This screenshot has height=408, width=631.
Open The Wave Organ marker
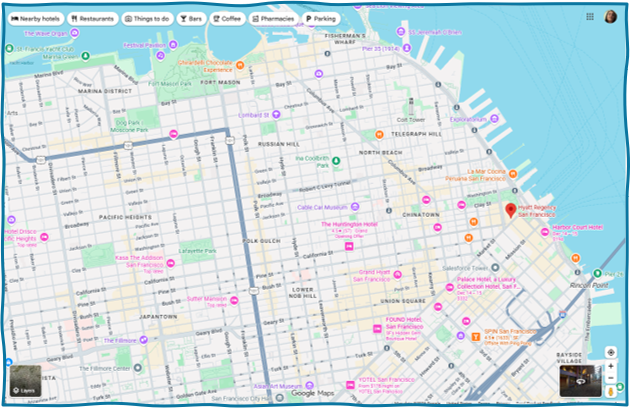(74, 33)
